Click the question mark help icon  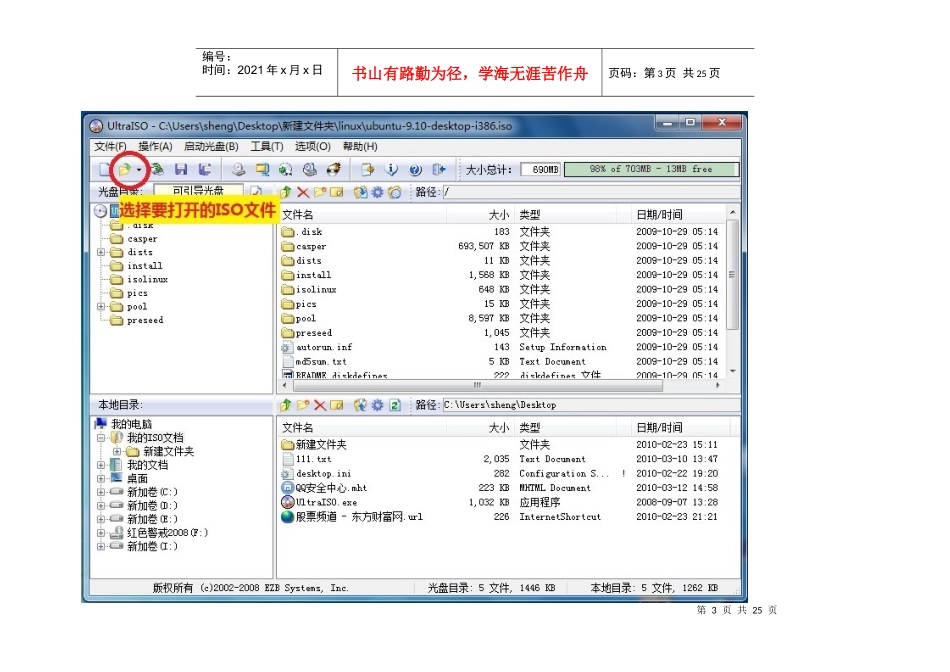415,170
